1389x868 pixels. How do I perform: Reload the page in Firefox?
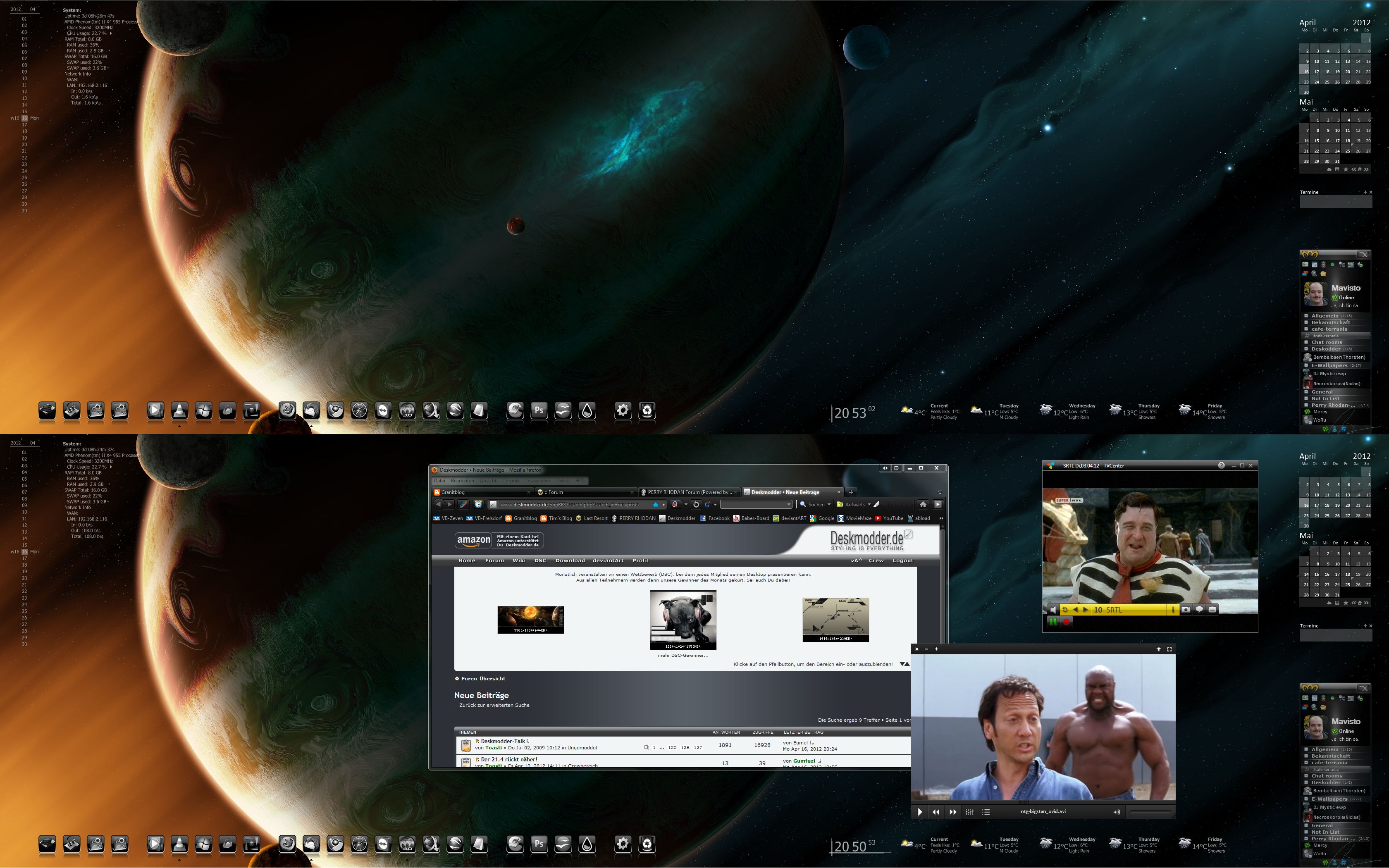coord(696,505)
